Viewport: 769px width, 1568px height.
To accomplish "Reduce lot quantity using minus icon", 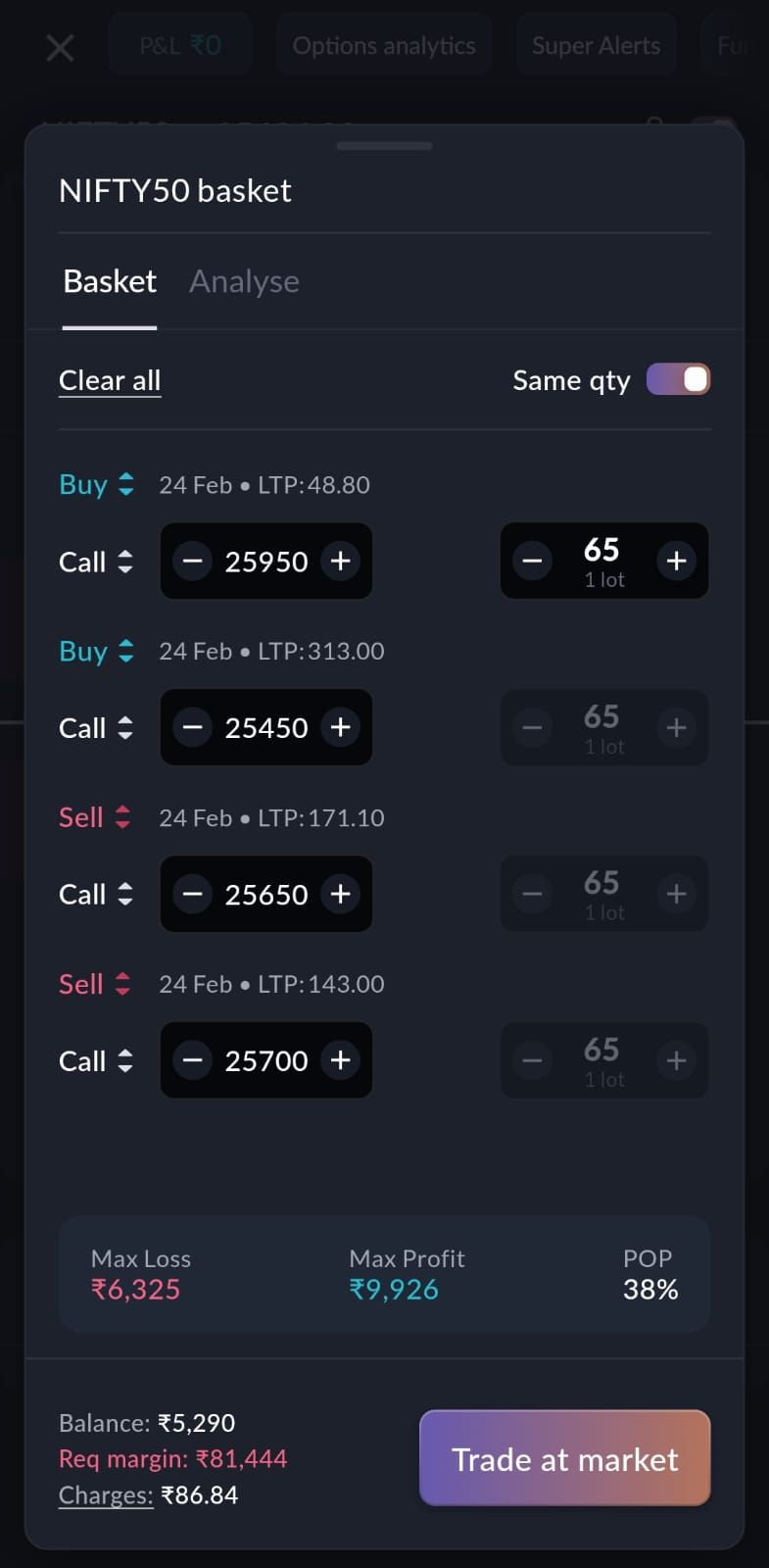I will click(x=532, y=561).
